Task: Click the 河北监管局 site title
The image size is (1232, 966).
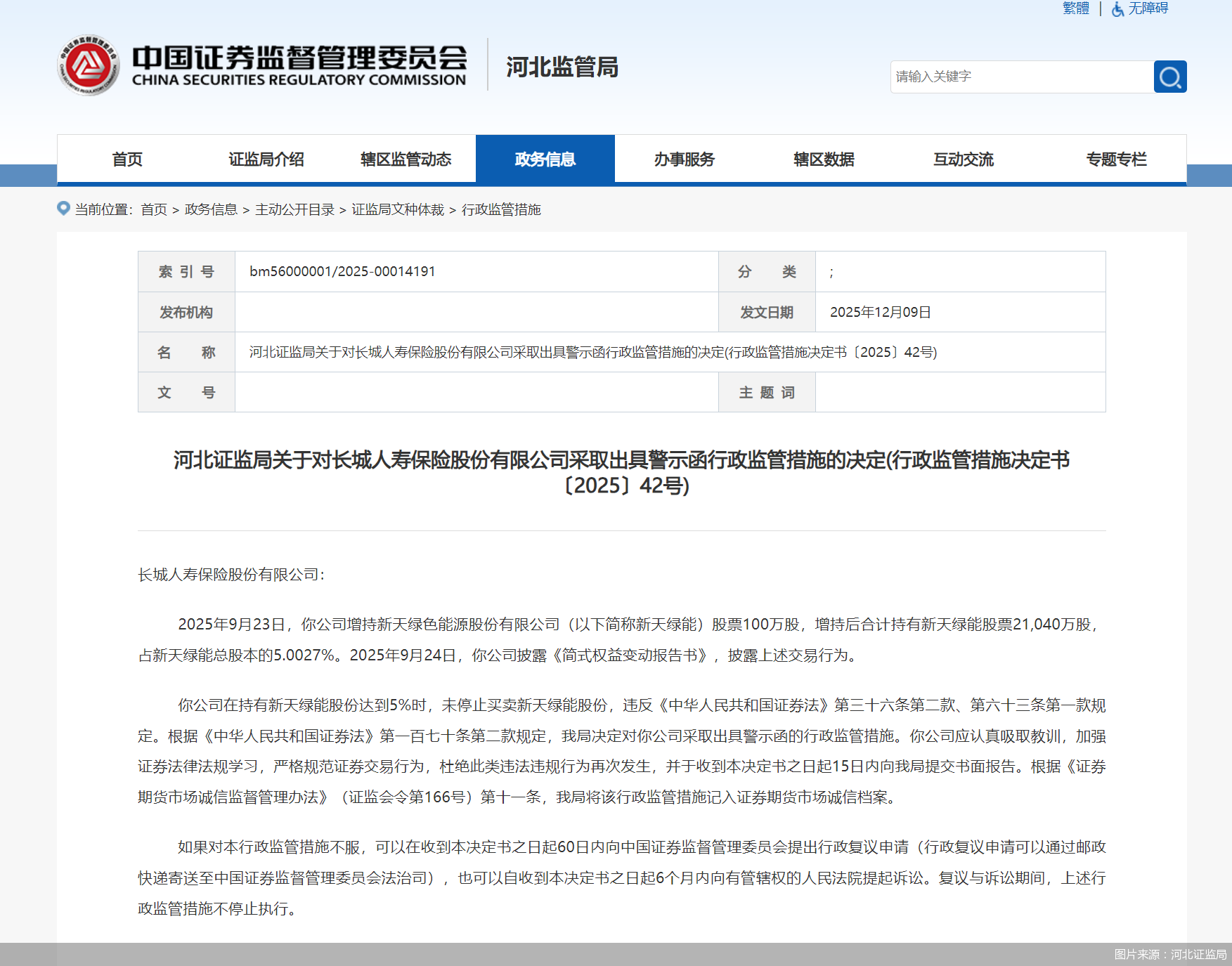Action: point(562,68)
